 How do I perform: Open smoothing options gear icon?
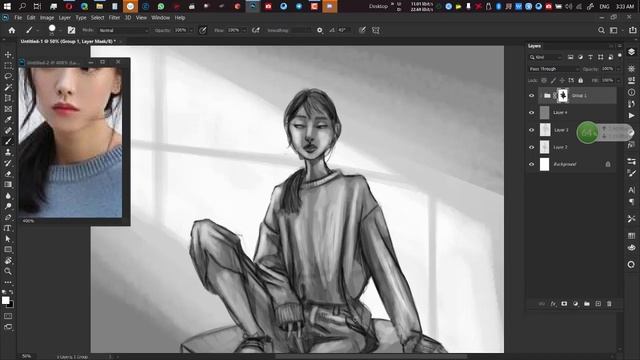pos(320,30)
